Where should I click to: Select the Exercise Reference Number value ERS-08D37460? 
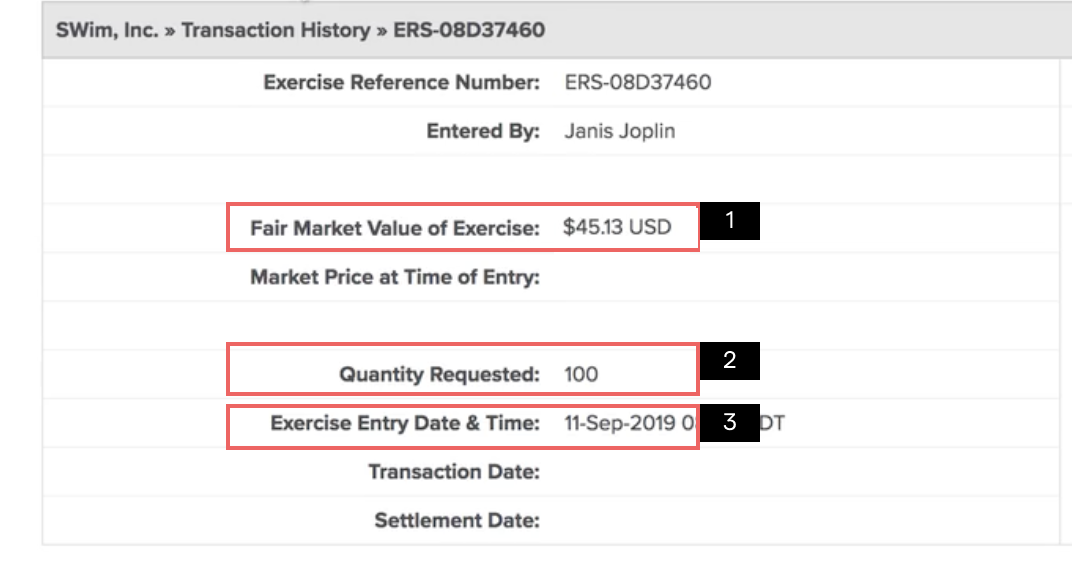[638, 82]
